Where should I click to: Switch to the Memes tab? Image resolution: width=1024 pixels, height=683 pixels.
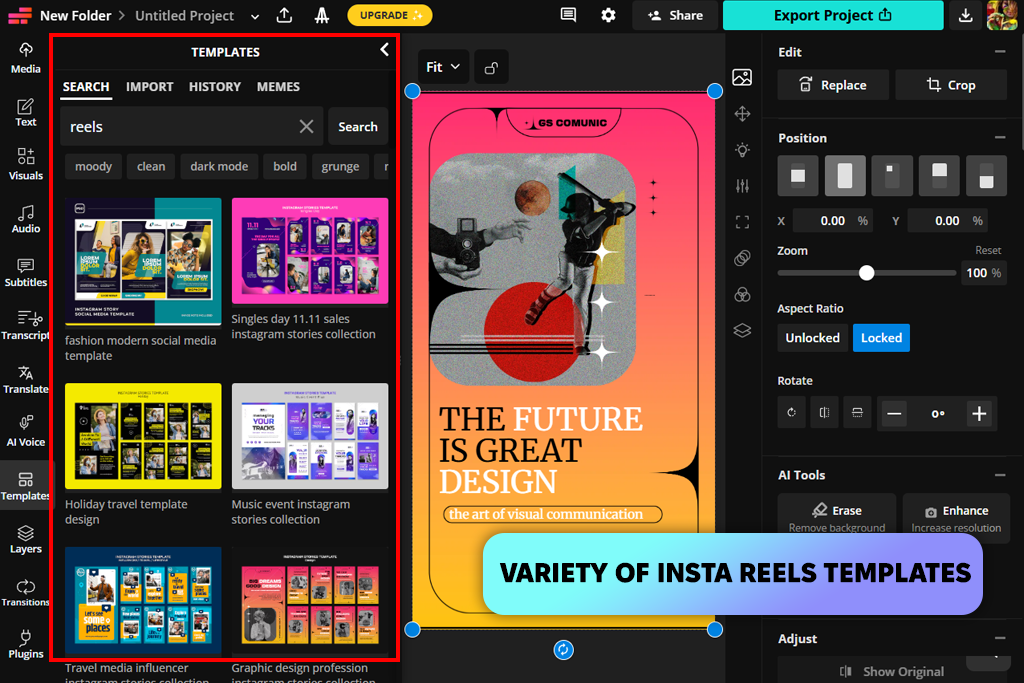(278, 87)
